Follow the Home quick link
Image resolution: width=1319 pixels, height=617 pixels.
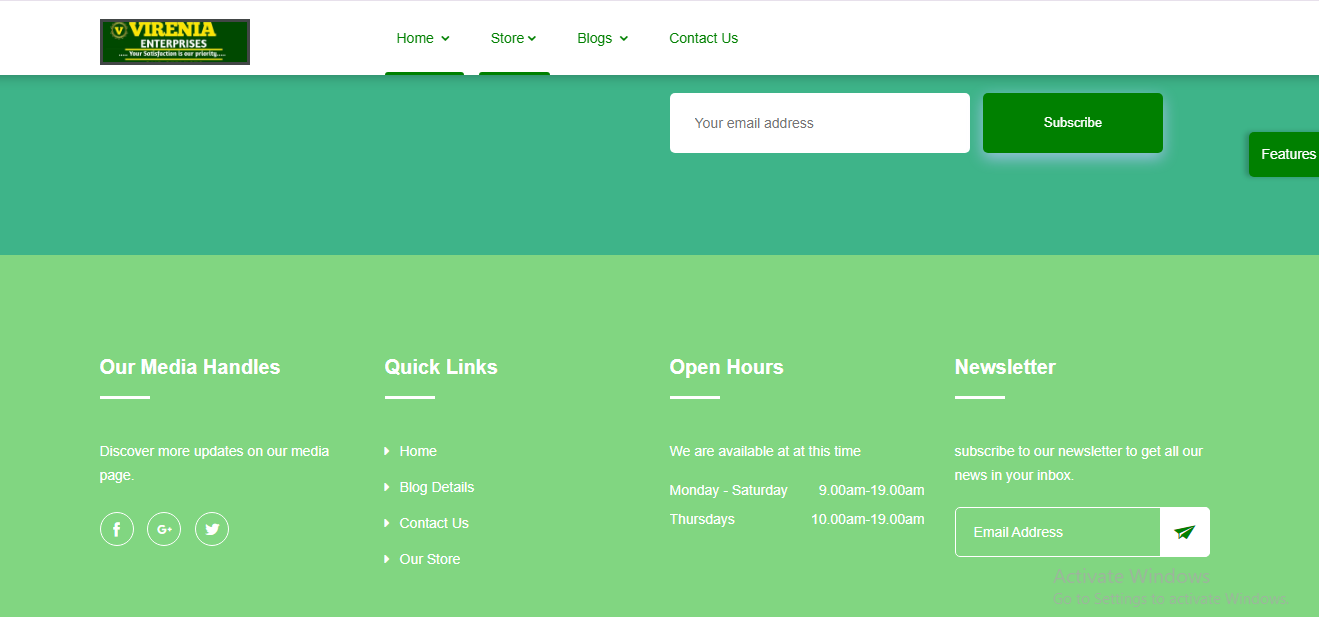point(418,451)
